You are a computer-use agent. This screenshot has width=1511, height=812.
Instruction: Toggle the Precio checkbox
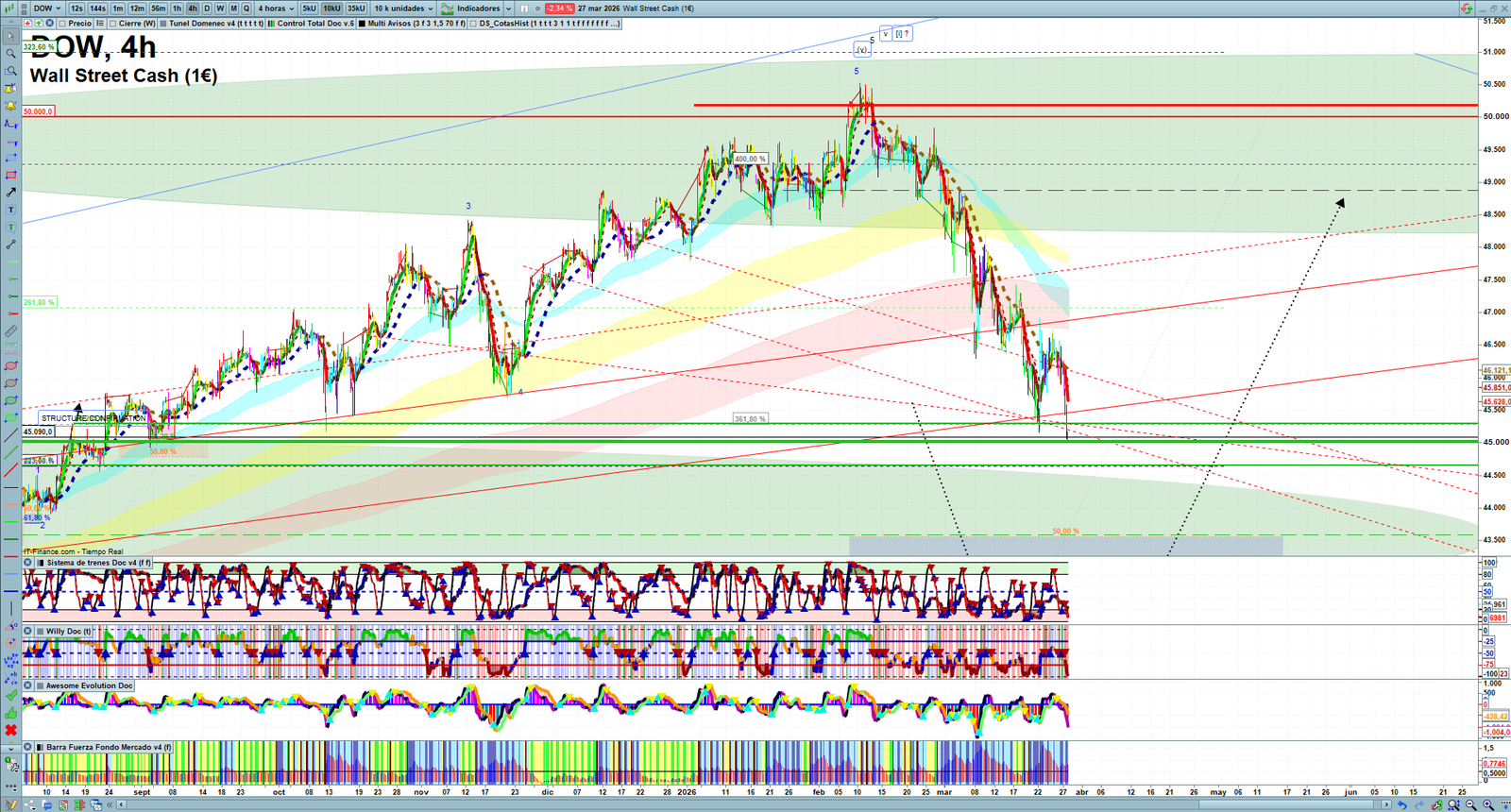click(x=61, y=24)
